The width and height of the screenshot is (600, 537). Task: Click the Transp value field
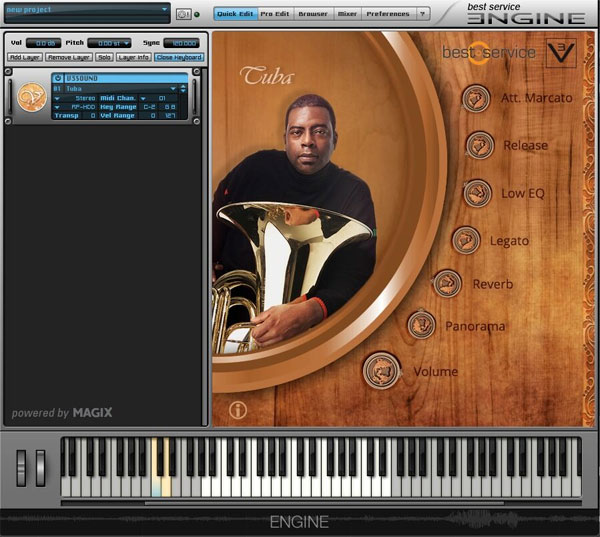point(89,115)
